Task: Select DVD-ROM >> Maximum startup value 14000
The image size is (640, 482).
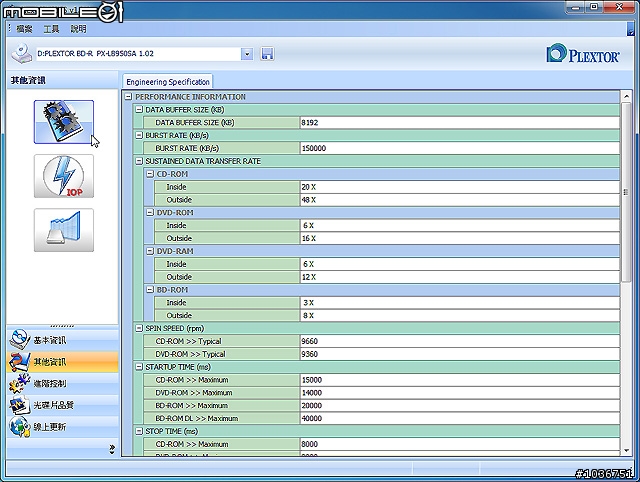Action: pos(460,393)
